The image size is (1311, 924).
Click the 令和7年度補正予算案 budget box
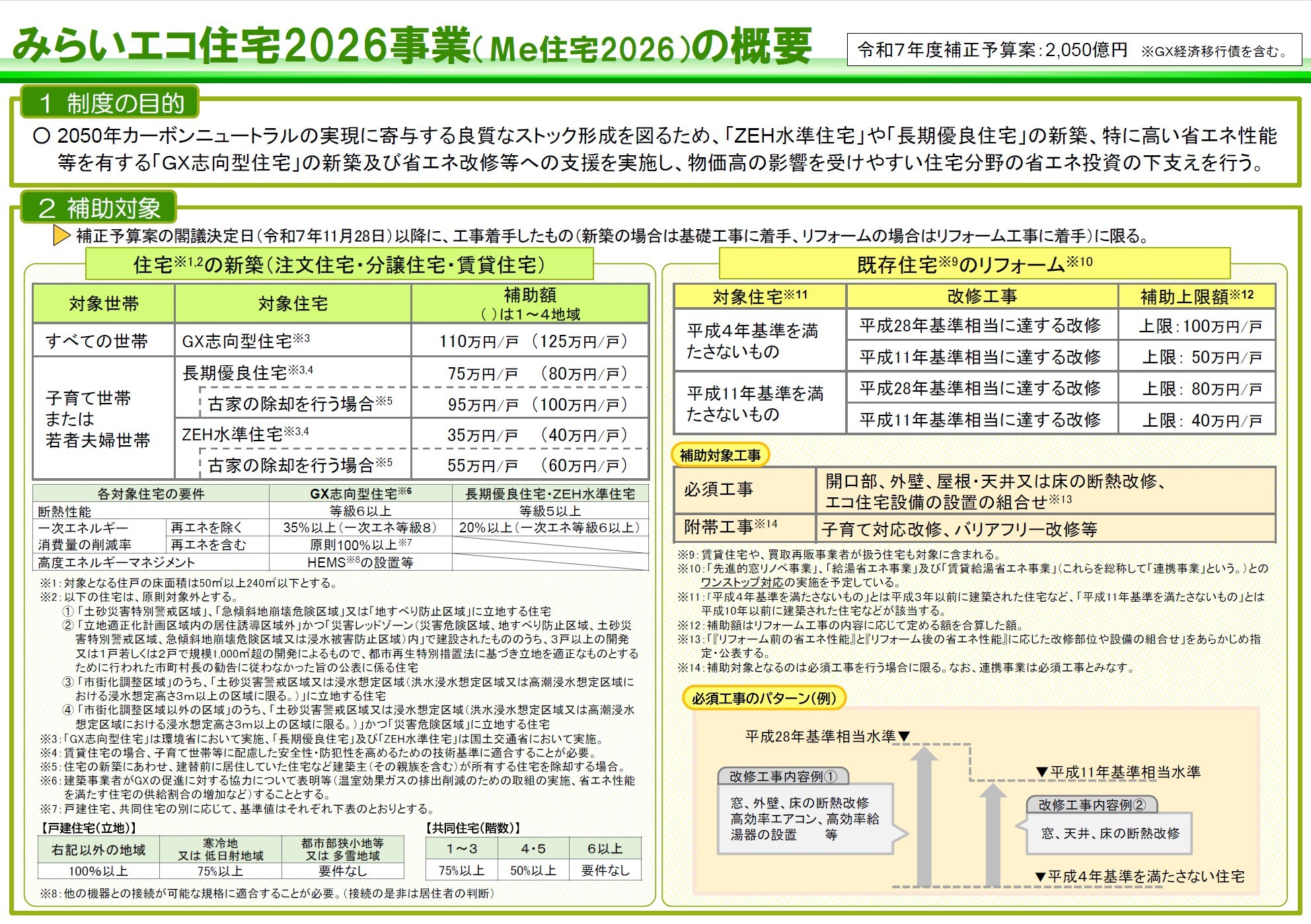(1074, 50)
